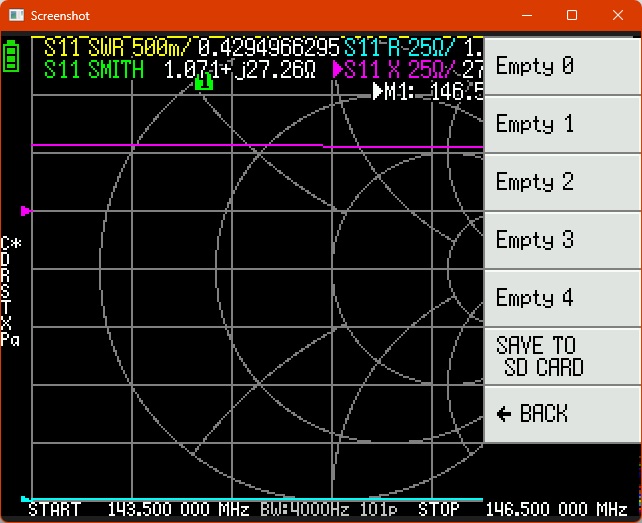Go back using the BACK button

[562, 414]
